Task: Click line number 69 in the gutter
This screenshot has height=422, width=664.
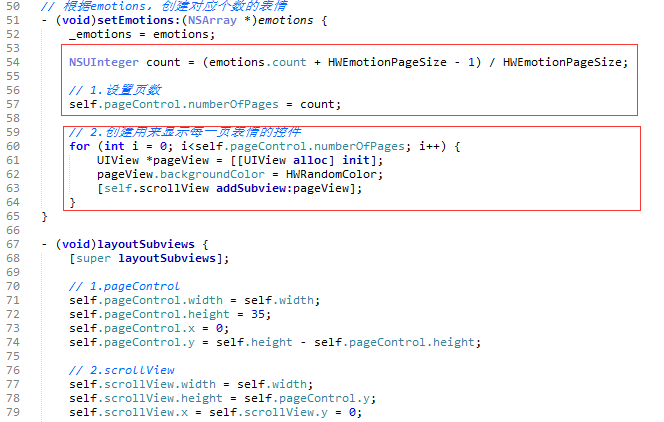Action: 13,272
